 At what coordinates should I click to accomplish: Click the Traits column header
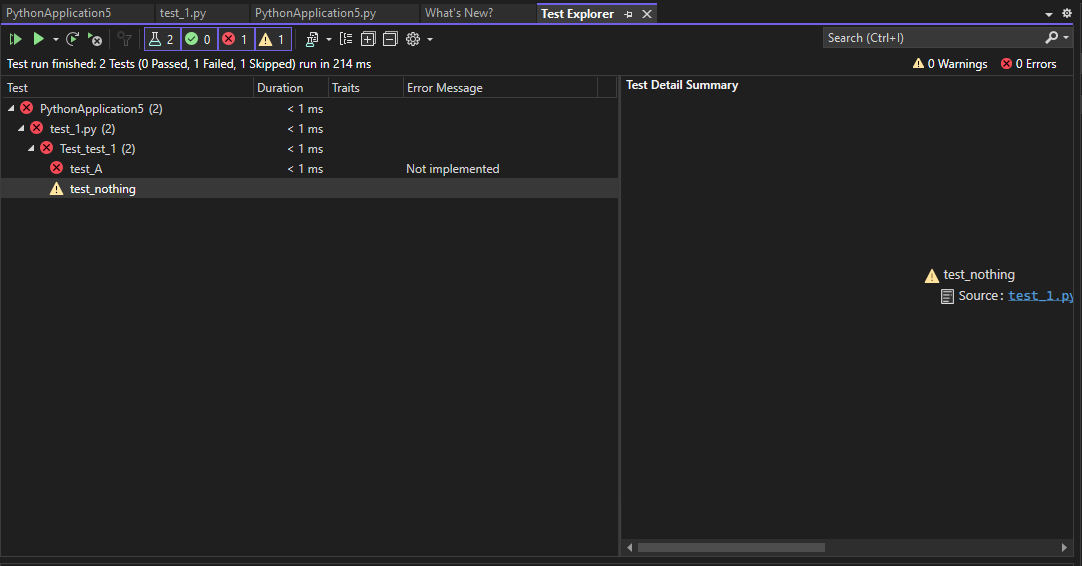coord(365,88)
